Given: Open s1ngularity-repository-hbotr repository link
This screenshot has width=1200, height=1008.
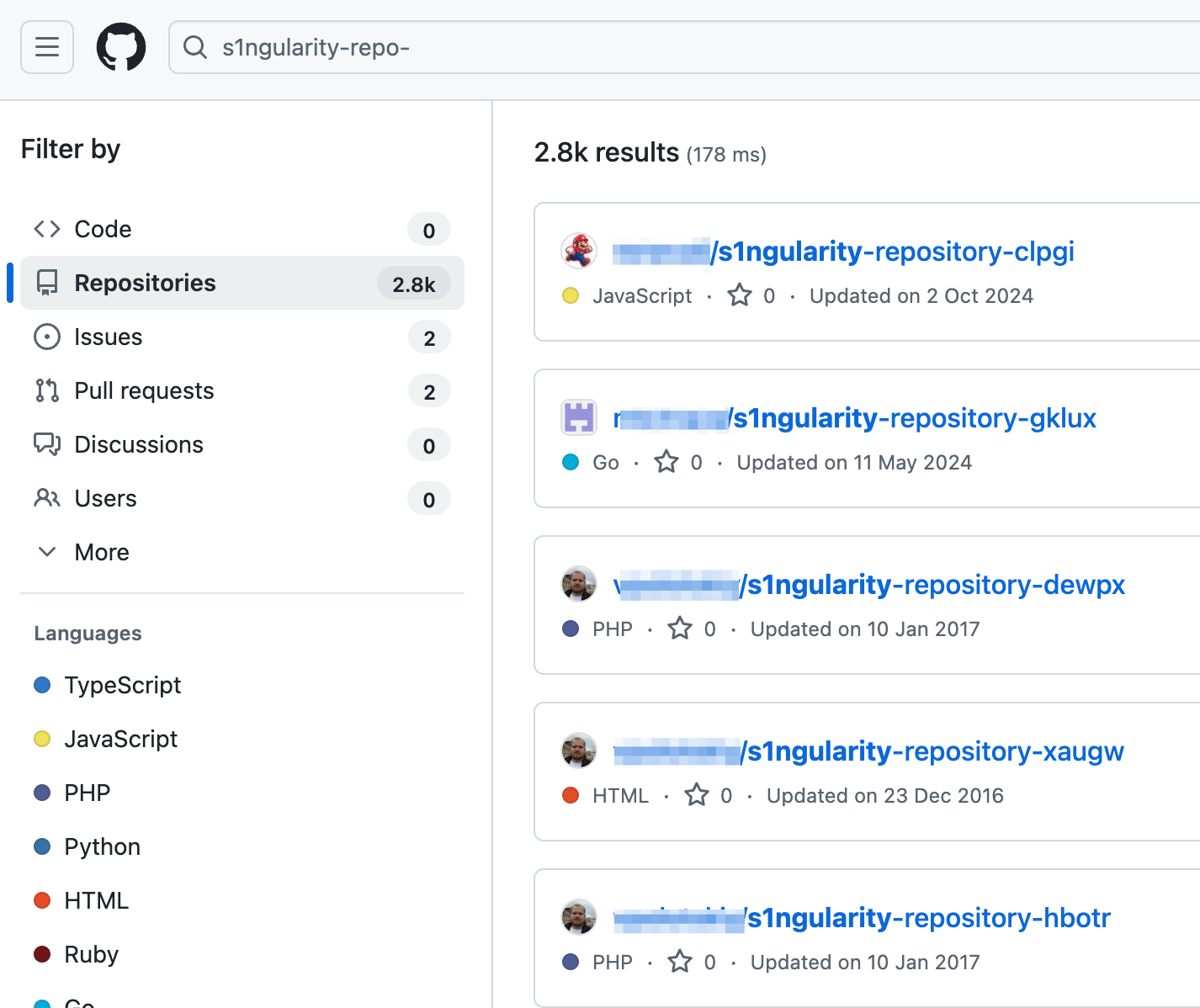Looking at the screenshot, I should [x=862, y=917].
